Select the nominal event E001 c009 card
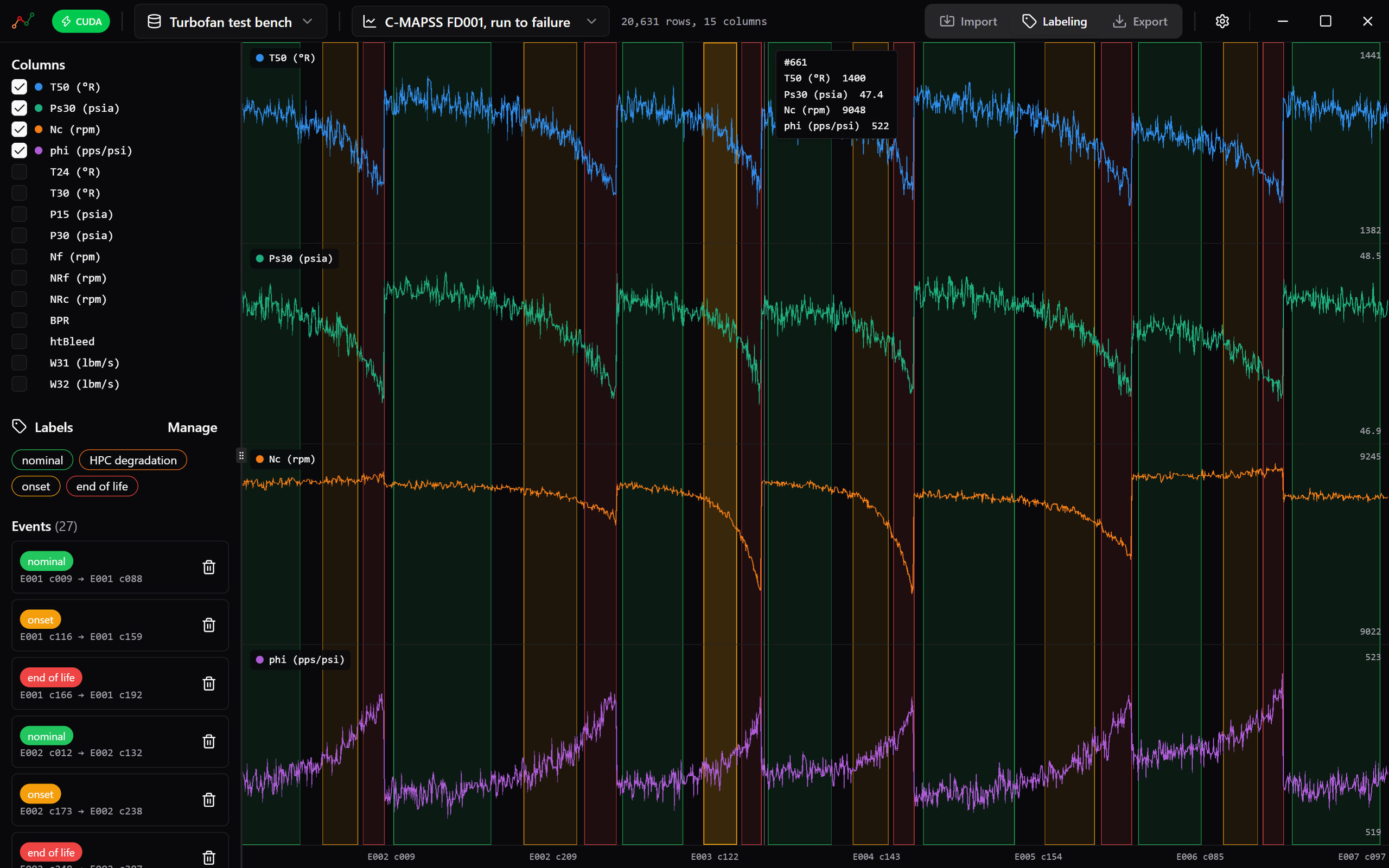Viewport: 1389px width, 868px height. (x=120, y=567)
